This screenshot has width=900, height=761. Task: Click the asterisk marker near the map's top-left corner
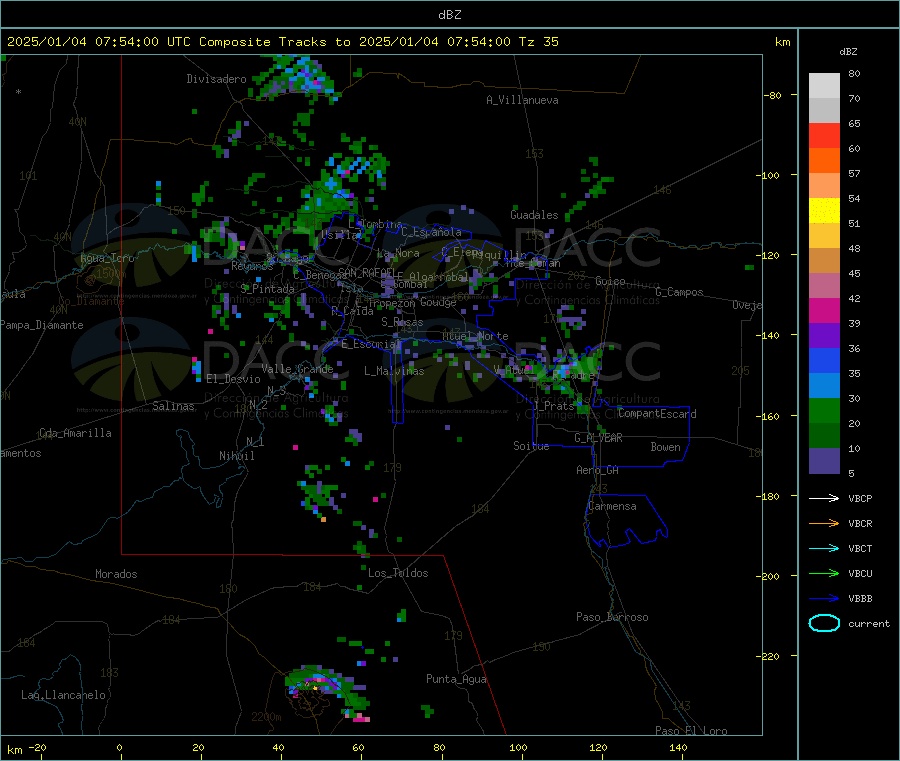click(19, 92)
